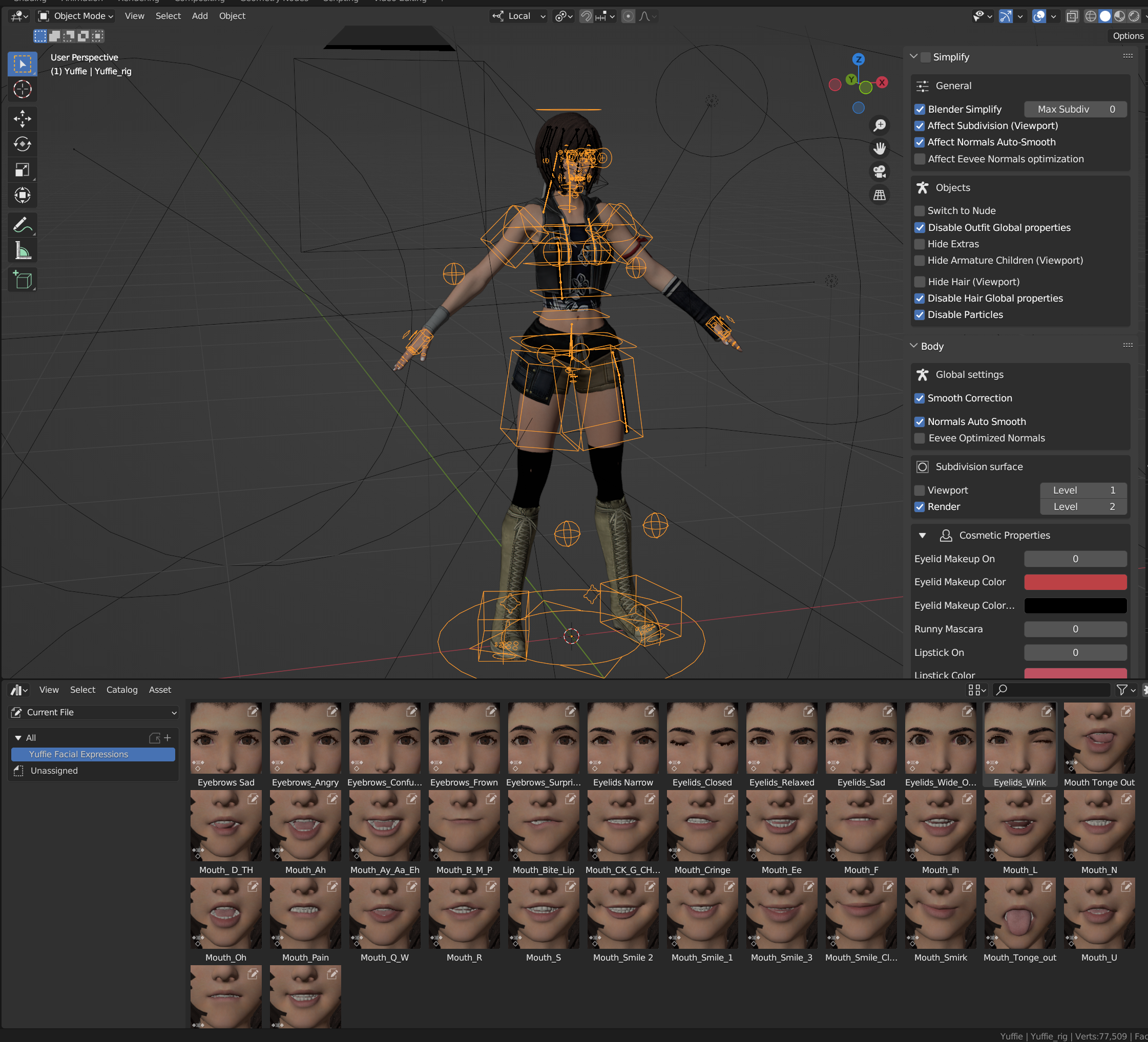This screenshot has width=1148, height=1042.
Task: Open the Catalog menu in asset browser
Action: (x=122, y=690)
